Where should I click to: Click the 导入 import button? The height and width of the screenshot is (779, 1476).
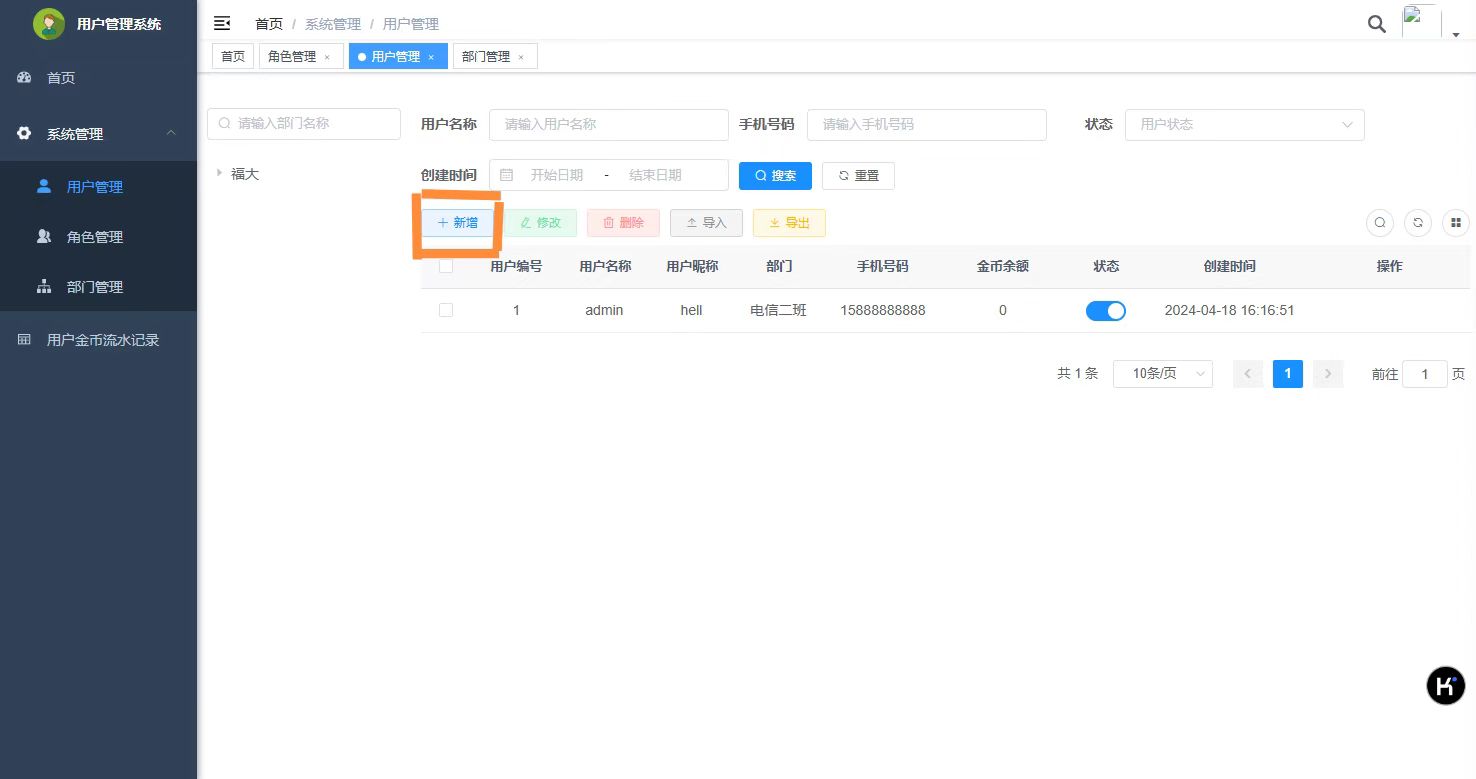pos(706,223)
